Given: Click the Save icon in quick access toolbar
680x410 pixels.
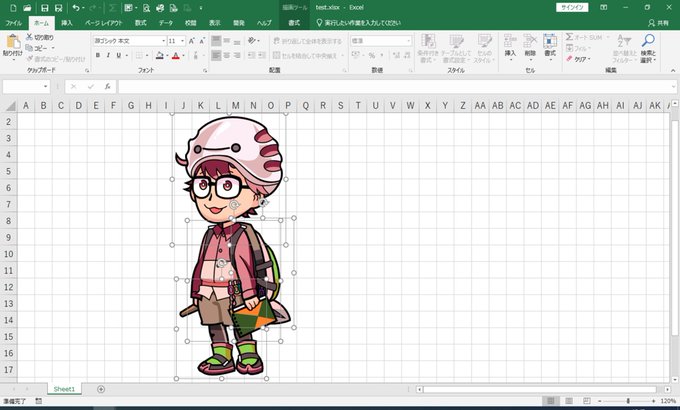Looking at the screenshot, I should coord(45,8).
